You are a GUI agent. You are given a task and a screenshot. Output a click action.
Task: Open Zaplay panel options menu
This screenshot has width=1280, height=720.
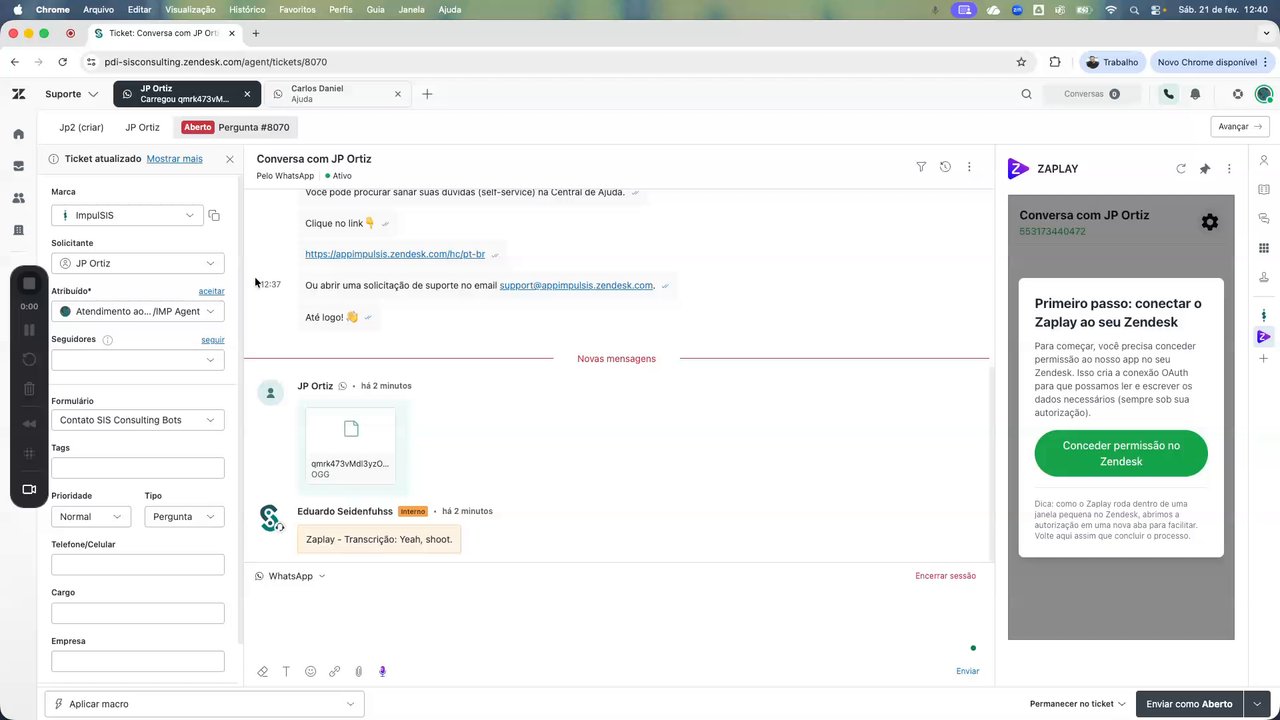point(1229,169)
